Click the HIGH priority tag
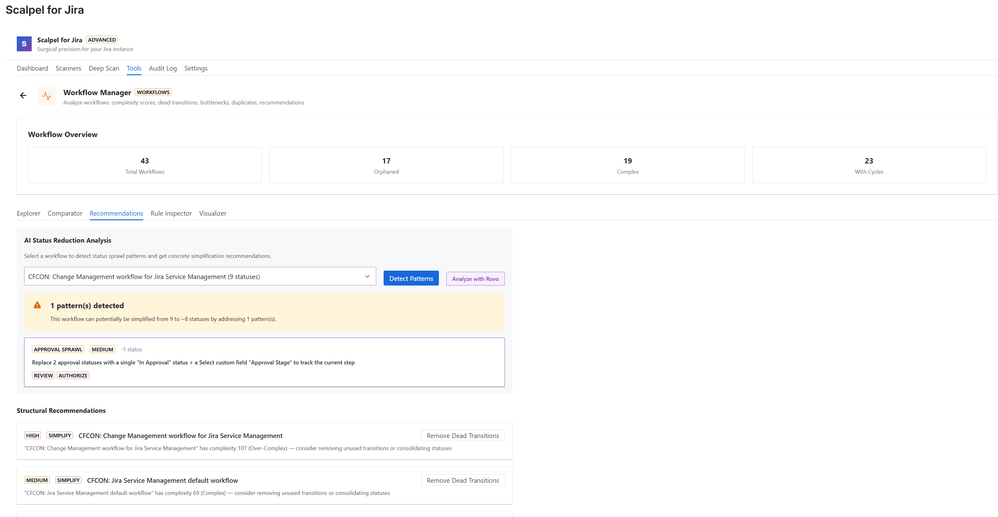 32,436
